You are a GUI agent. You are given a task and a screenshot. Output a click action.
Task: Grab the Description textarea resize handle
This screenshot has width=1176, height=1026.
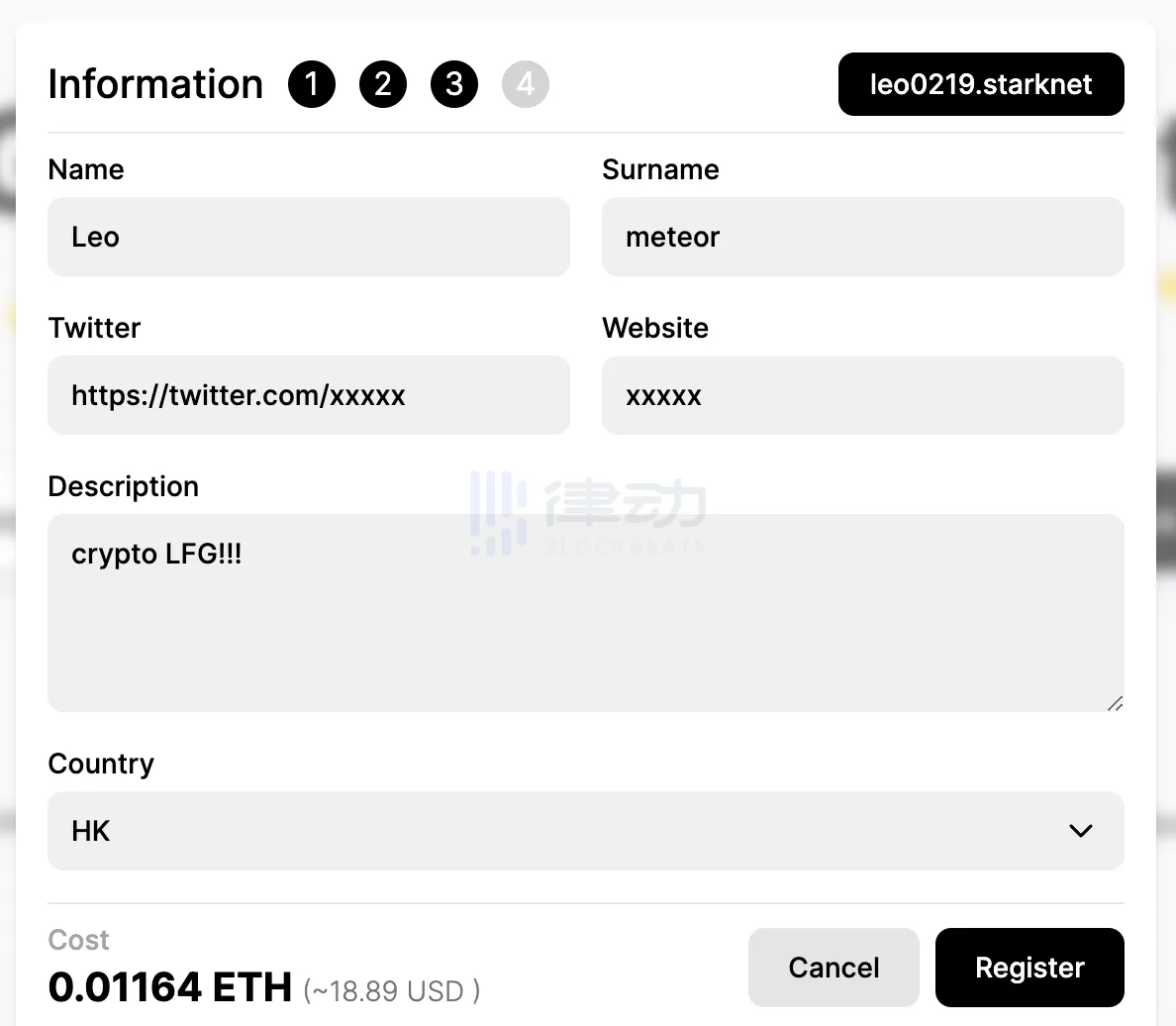[x=1115, y=703]
